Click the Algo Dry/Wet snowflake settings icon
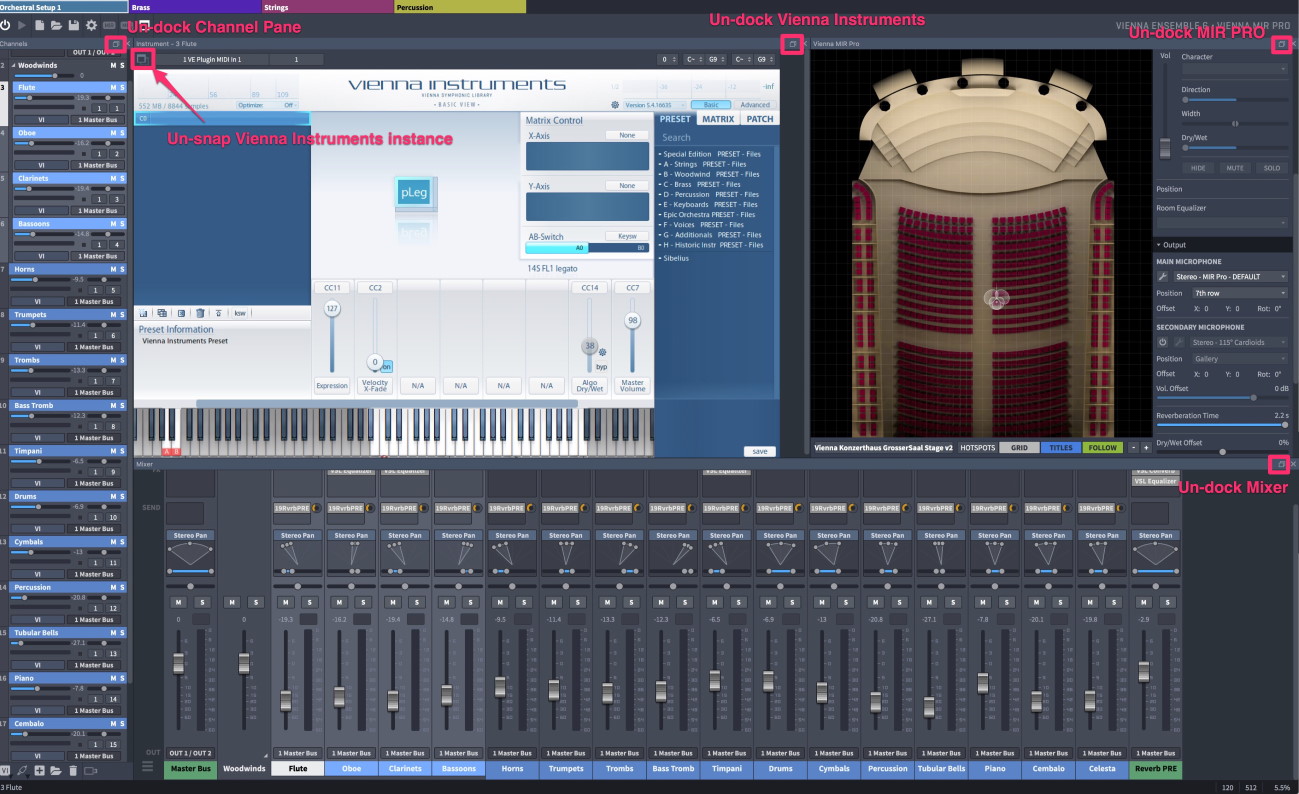The image size is (1299, 794). pyautogui.click(x=603, y=352)
